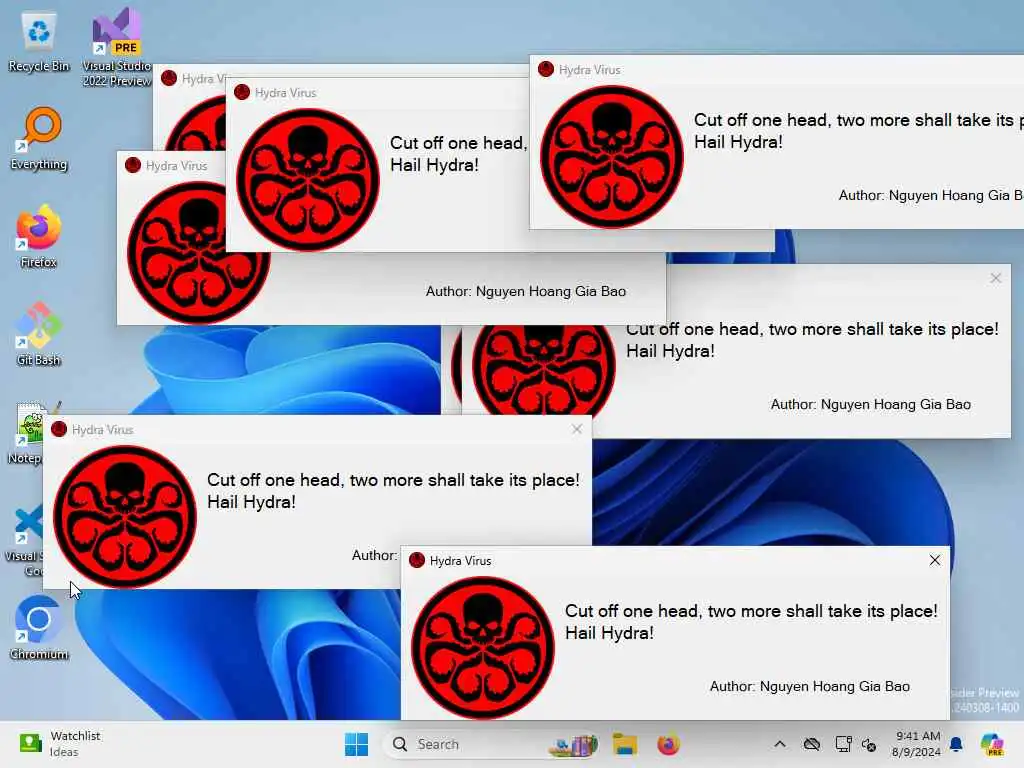Click the Hydra skull logo in frontmost window
This screenshot has height=768, width=1024.
[x=483, y=648]
